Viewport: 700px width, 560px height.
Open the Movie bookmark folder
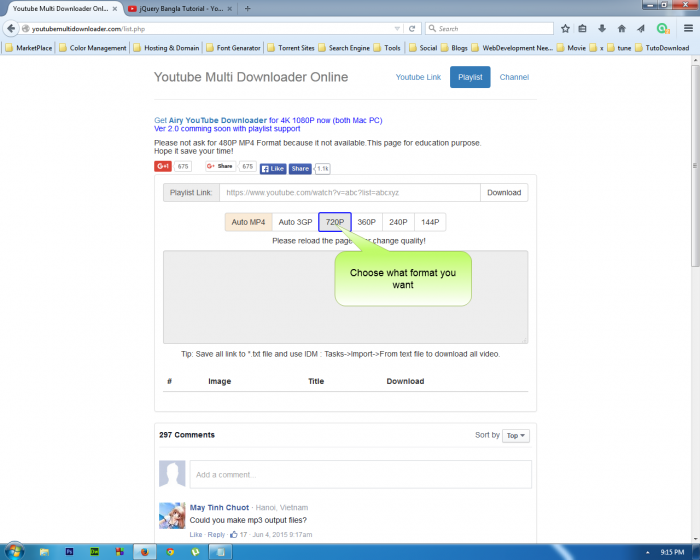(571, 48)
